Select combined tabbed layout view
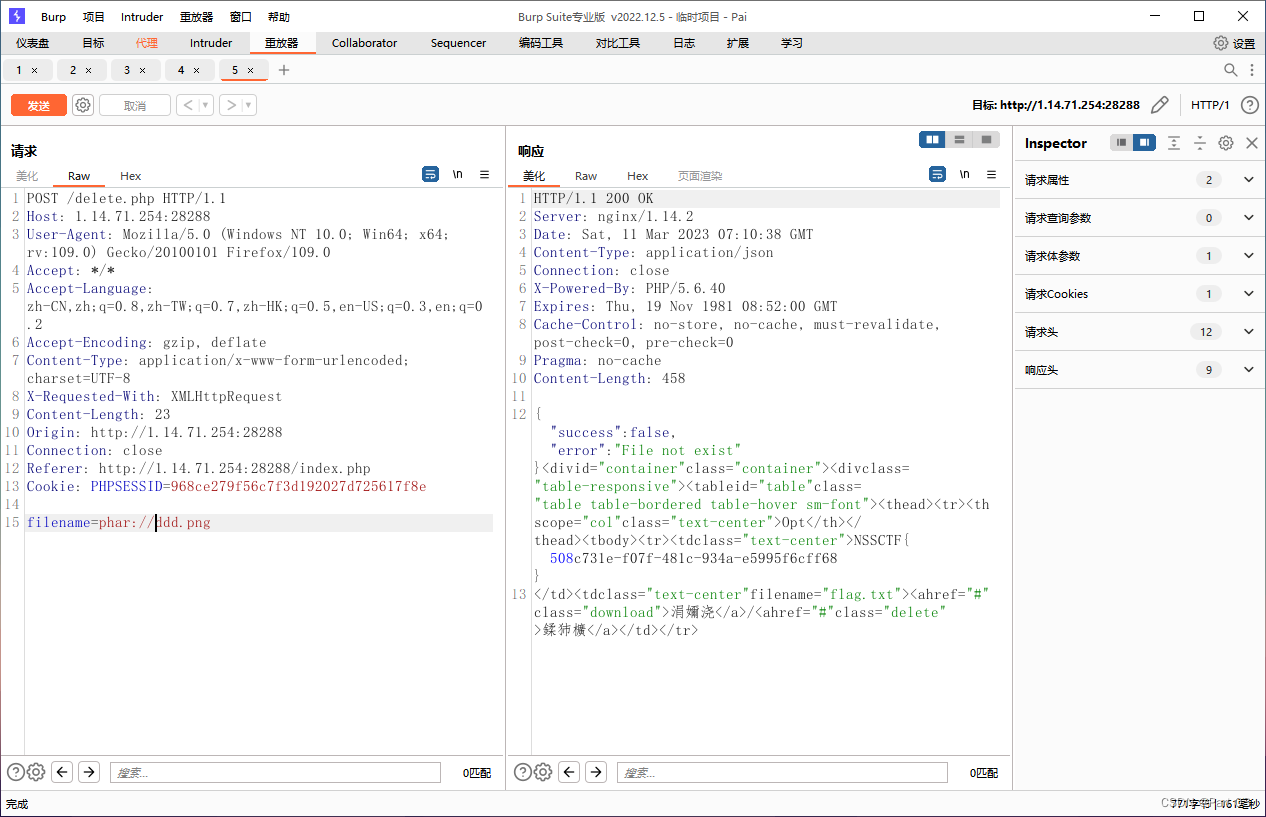Image resolution: width=1266 pixels, height=817 pixels. pyautogui.click(x=986, y=140)
